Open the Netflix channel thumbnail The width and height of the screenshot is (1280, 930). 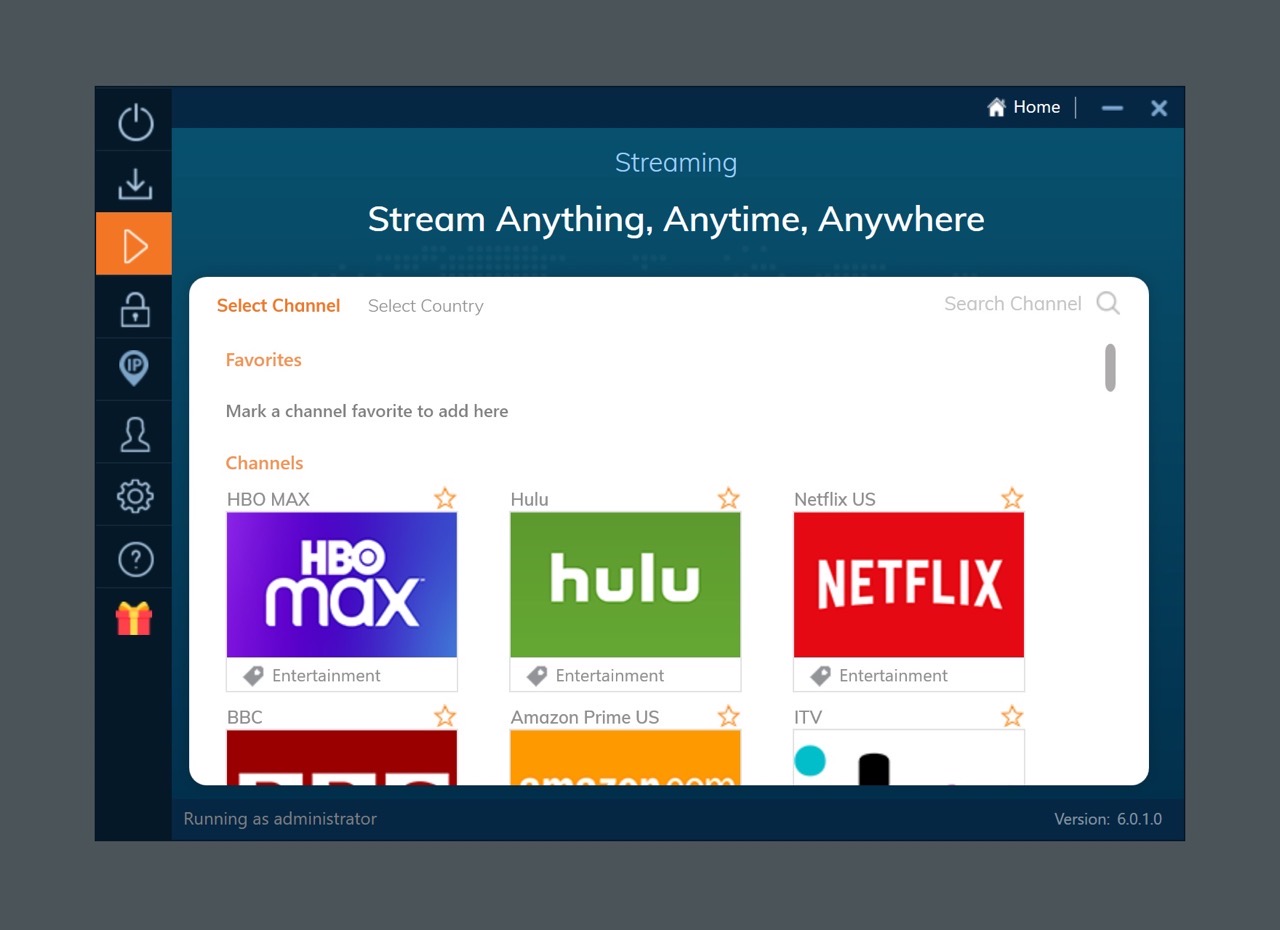909,585
